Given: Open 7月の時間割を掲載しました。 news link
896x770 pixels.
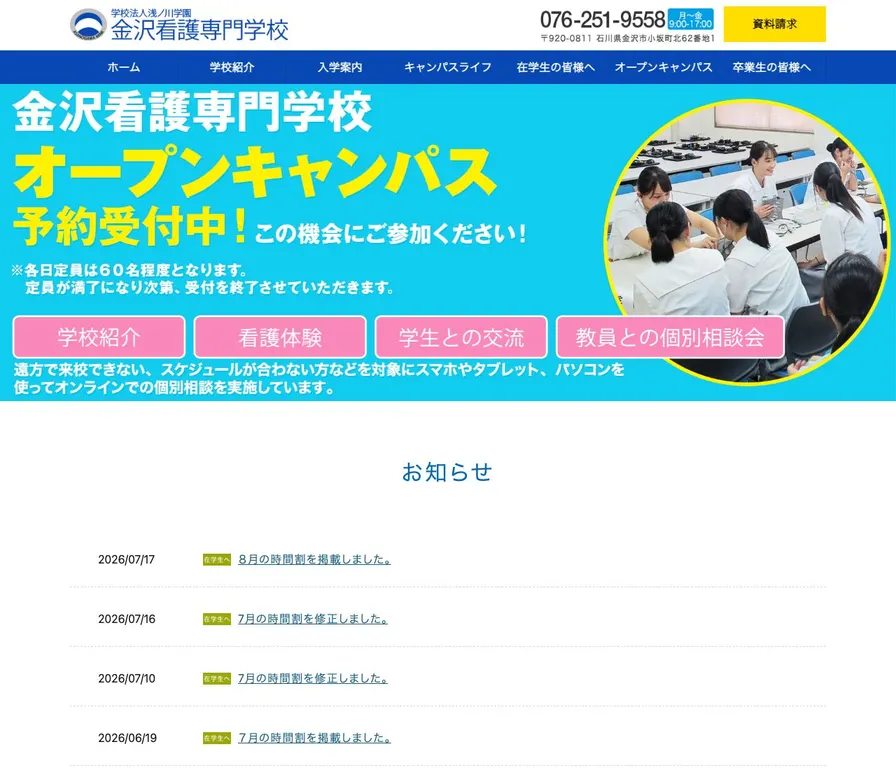Looking at the screenshot, I should pyautogui.click(x=314, y=738).
